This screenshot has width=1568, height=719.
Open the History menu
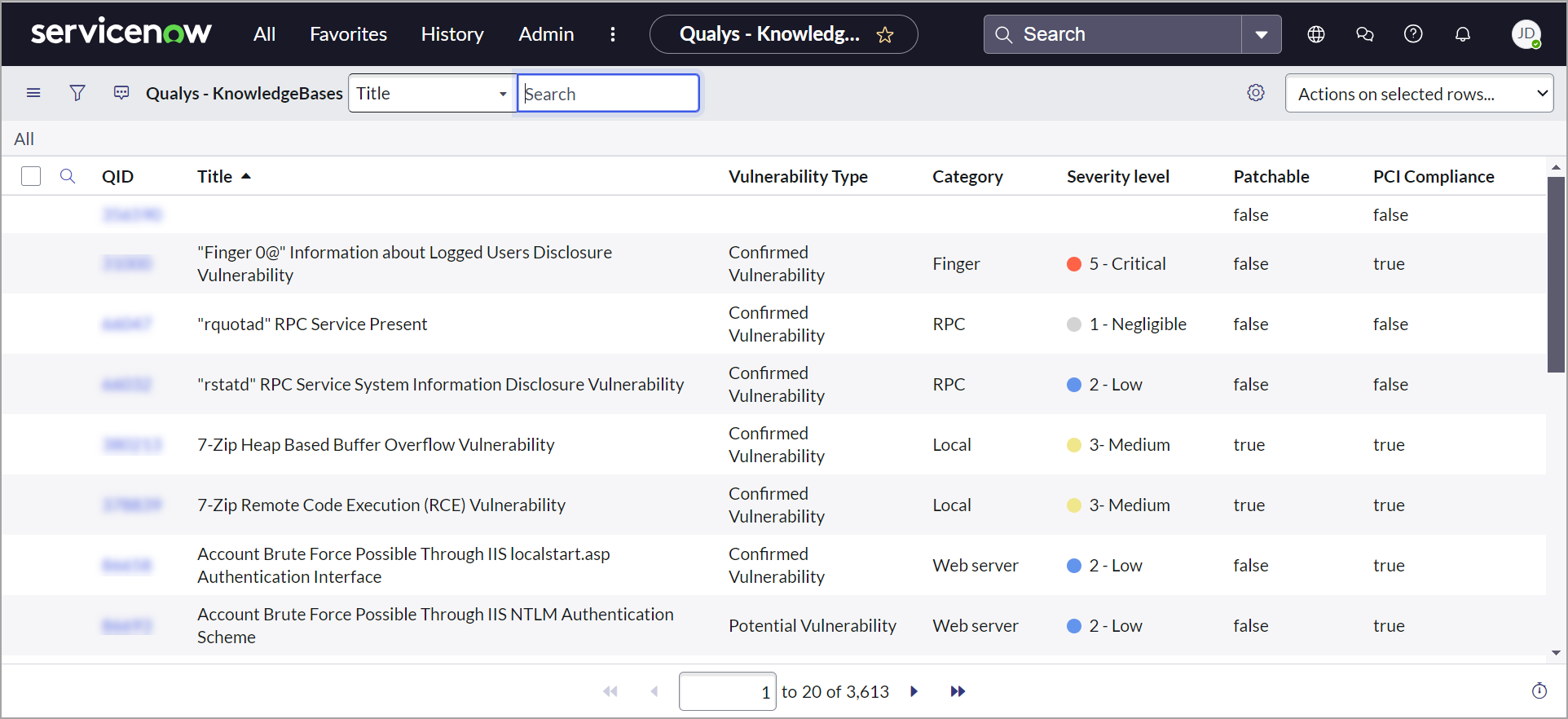[x=452, y=34]
